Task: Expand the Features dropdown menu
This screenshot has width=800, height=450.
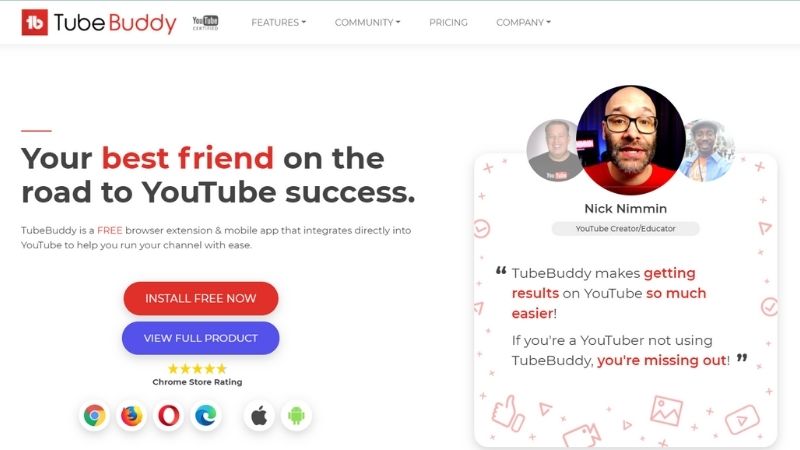Action: click(279, 22)
